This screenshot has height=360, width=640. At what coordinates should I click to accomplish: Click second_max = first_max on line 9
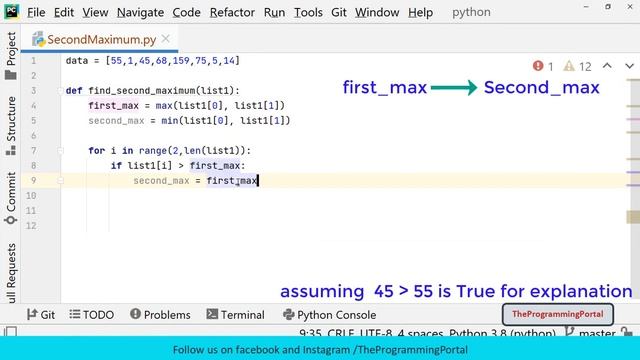tap(196, 181)
